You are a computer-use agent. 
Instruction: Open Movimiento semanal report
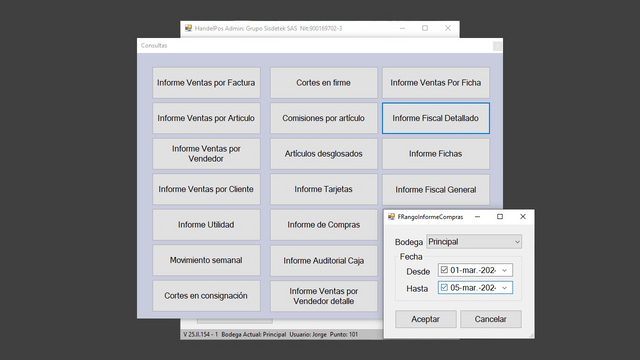pyautogui.click(x=206, y=260)
